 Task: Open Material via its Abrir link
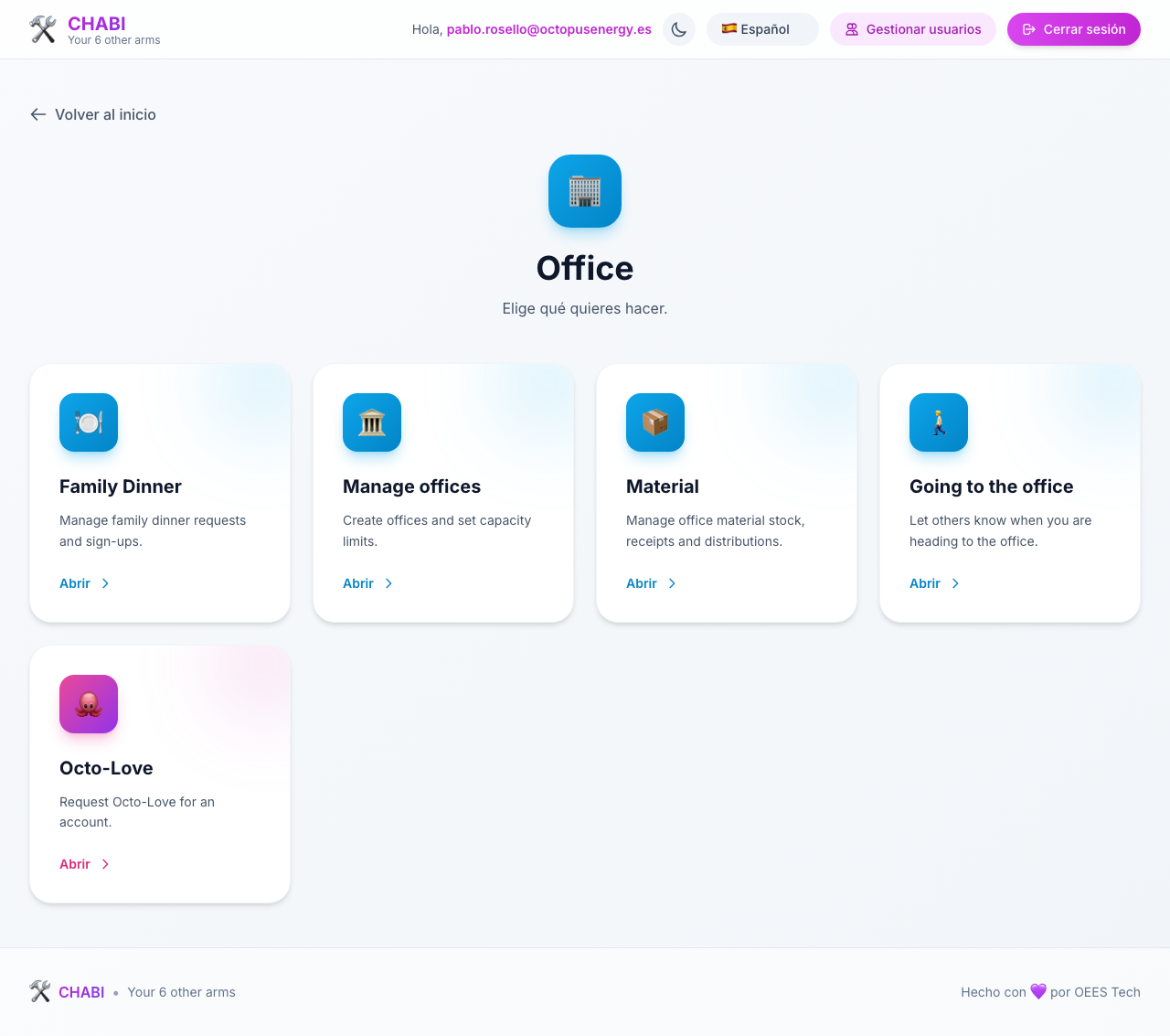(652, 583)
